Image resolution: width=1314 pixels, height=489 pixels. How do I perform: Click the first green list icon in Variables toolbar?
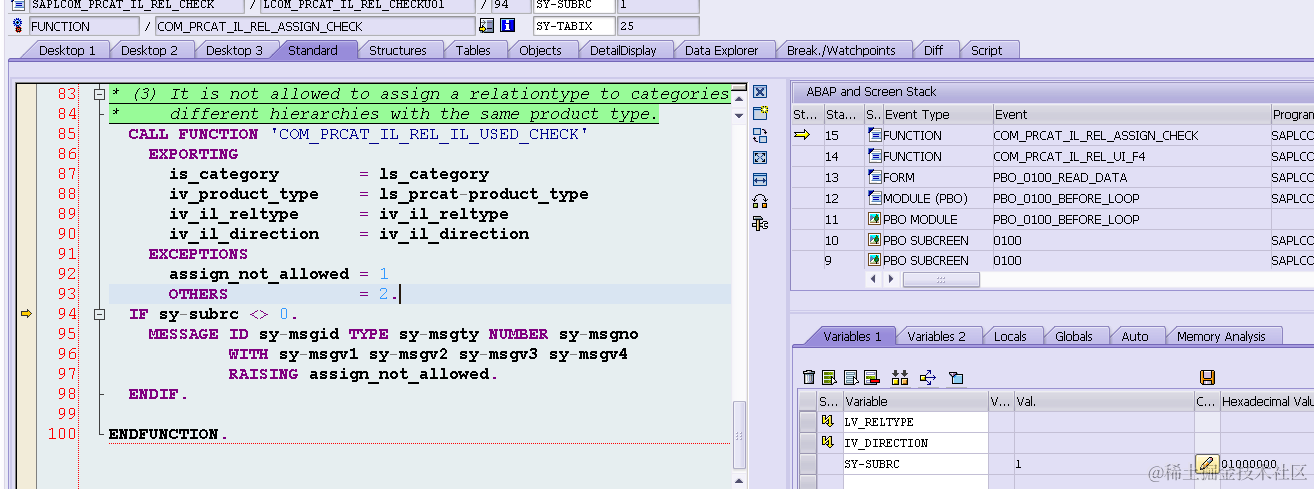(x=829, y=377)
